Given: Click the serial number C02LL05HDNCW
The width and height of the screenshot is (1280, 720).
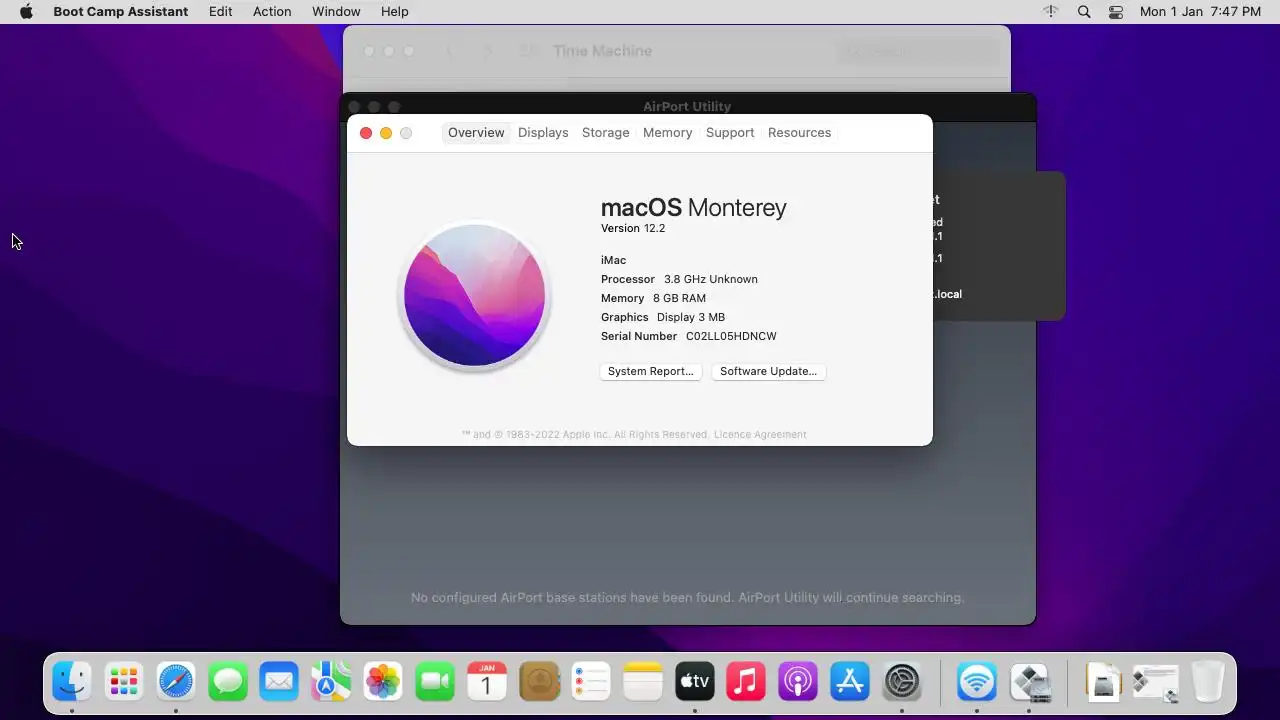Looking at the screenshot, I should [x=731, y=336].
